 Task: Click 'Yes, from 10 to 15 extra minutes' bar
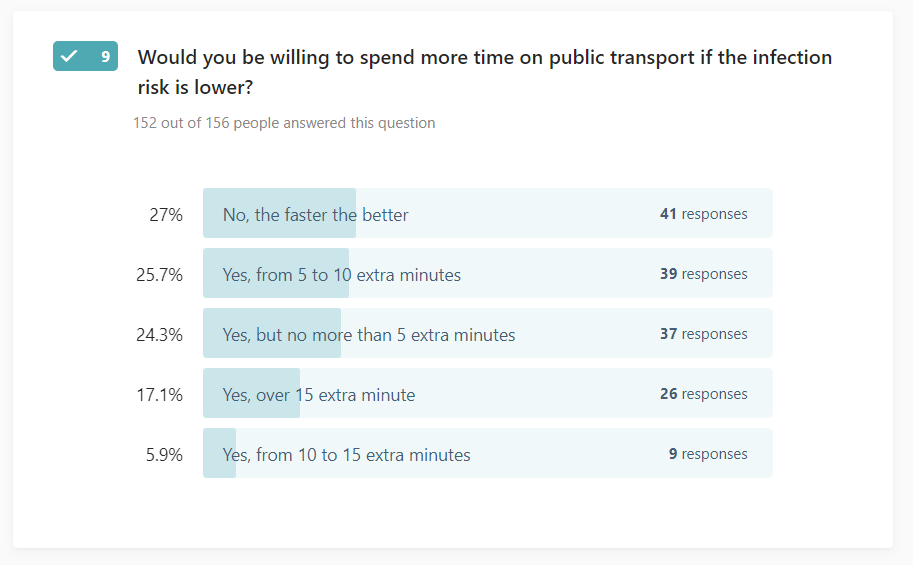click(488, 453)
